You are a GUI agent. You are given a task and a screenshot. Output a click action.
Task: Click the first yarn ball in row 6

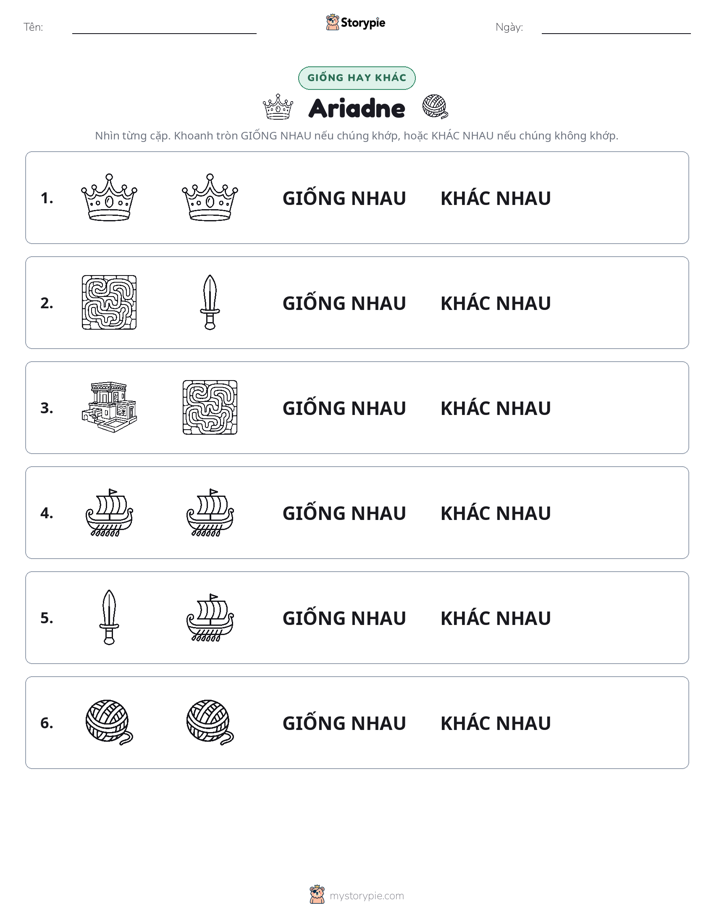pyautogui.click(x=110, y=722)
